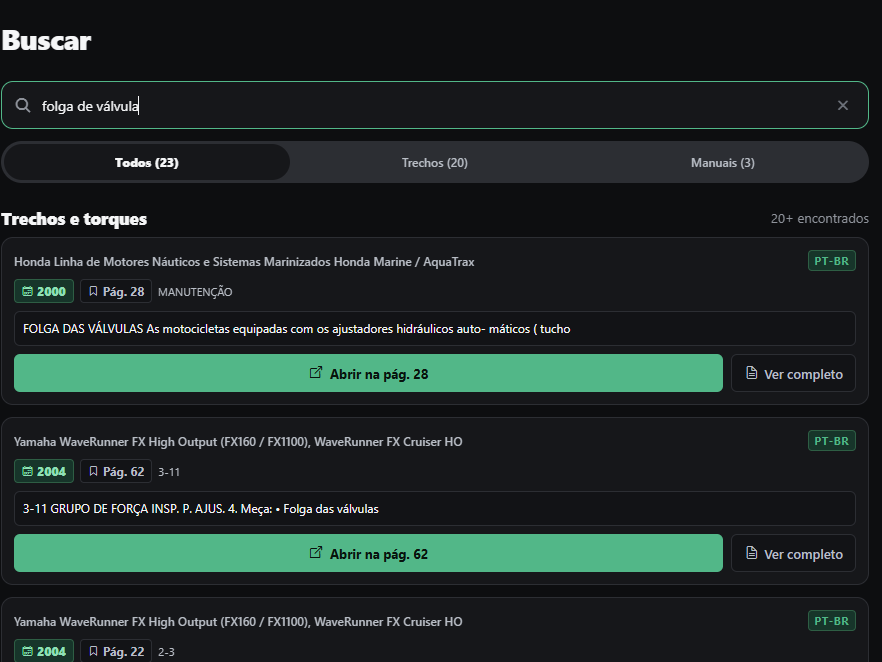Click the GRUPO DE FORÇA excerpt
Screen dimensions: 882x662
tap(435, 508)
